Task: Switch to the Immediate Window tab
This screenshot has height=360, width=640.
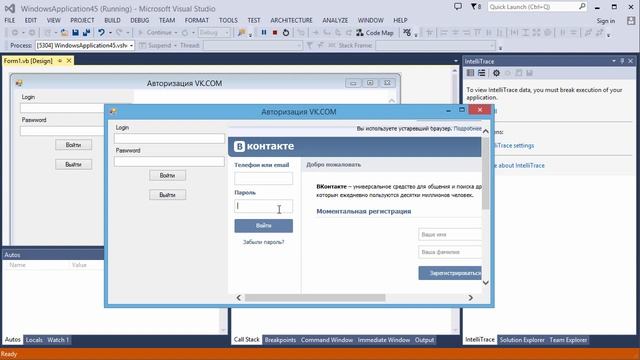Action: point(384,340)
